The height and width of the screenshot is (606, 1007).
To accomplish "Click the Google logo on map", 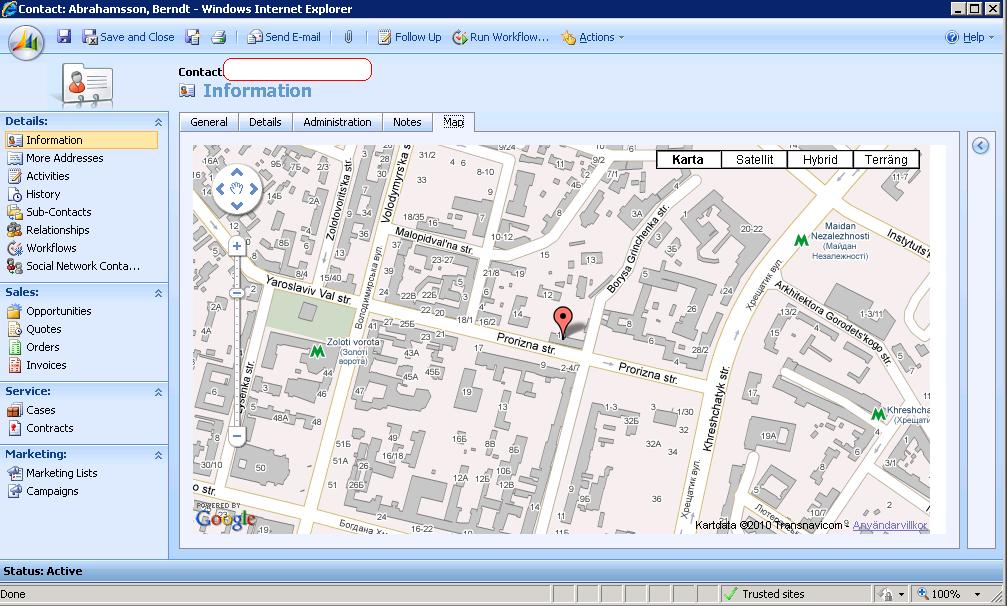I will coord(225,517).
